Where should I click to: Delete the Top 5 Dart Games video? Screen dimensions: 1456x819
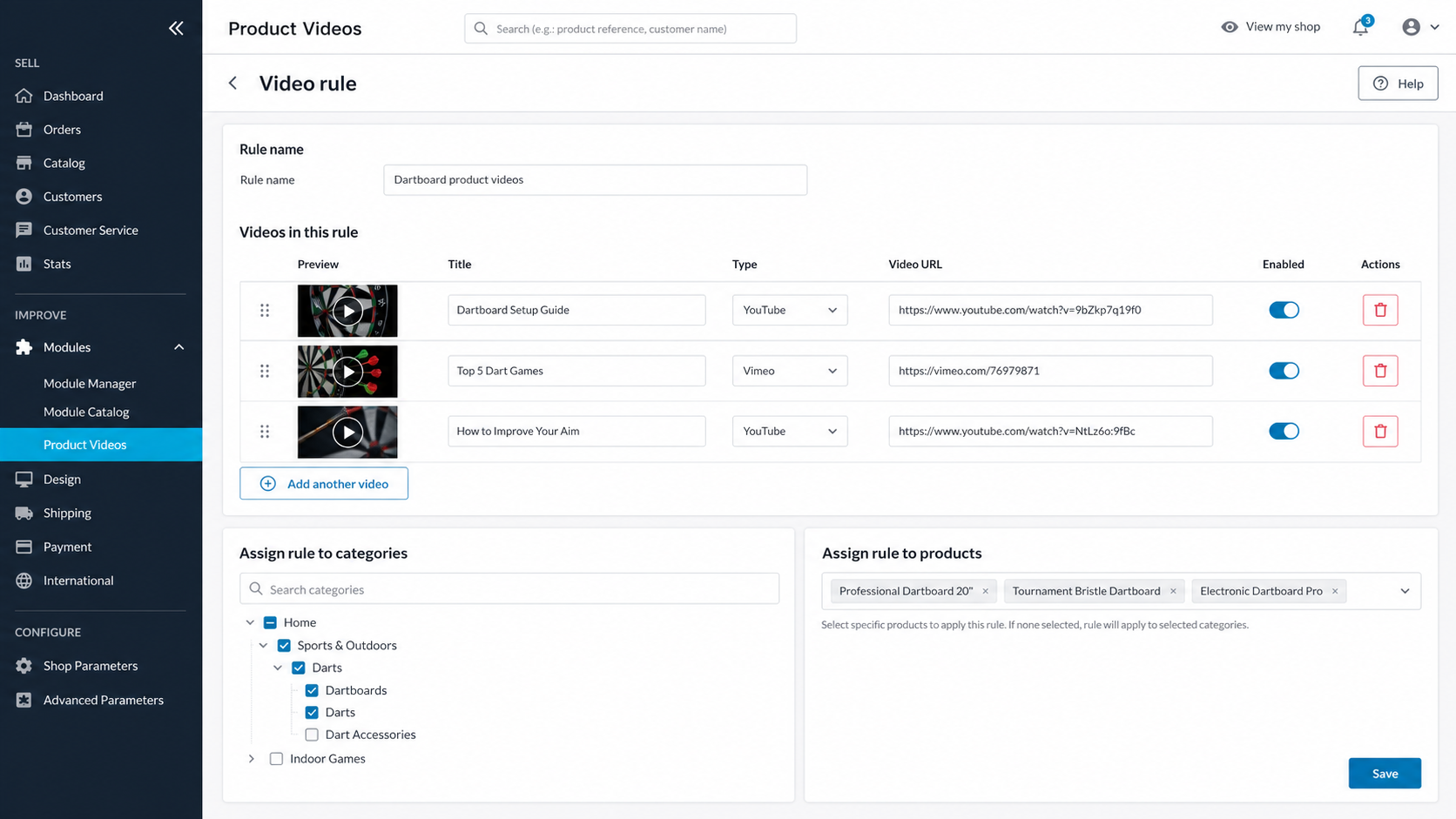click(1380, 371)
